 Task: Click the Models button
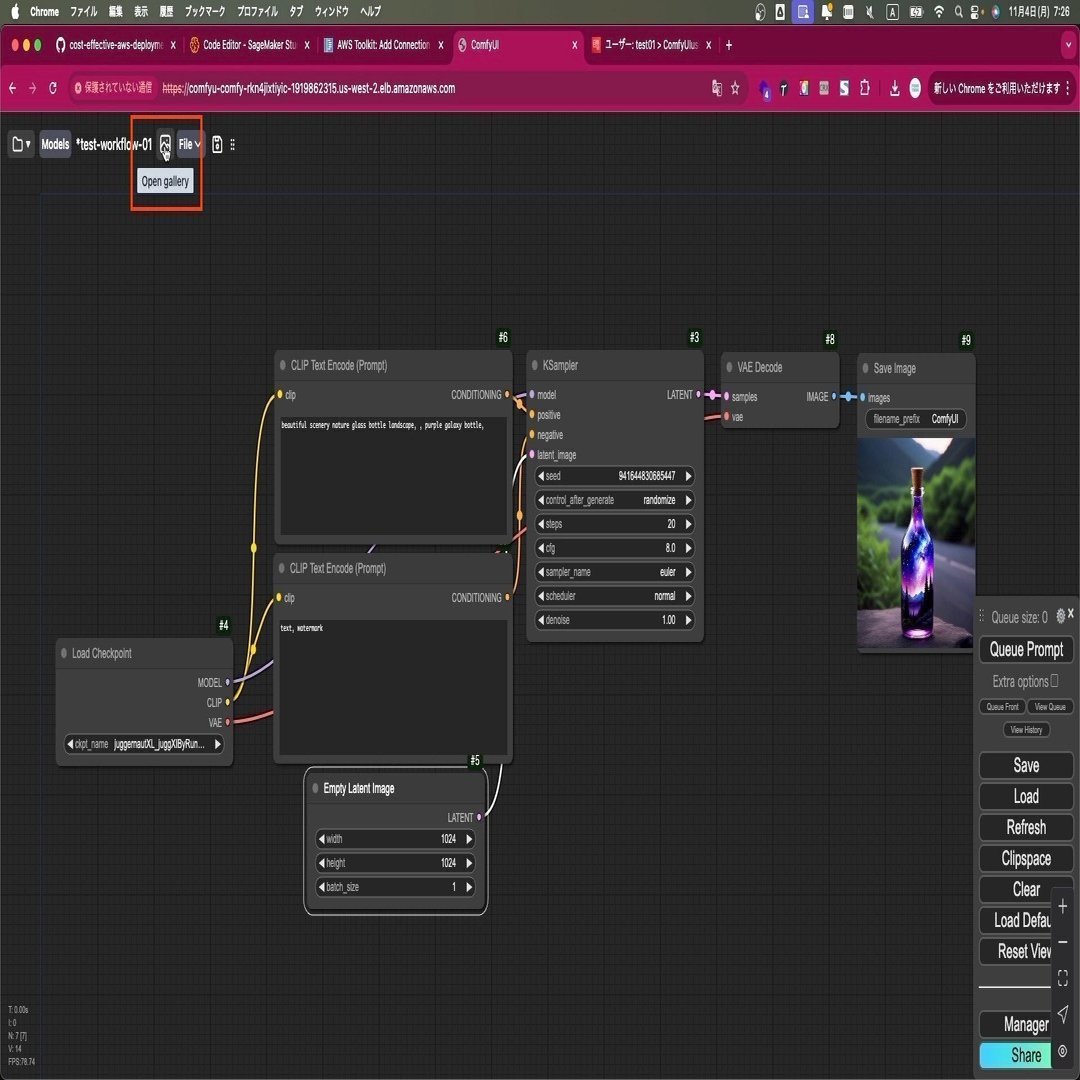tap(55, 144)
